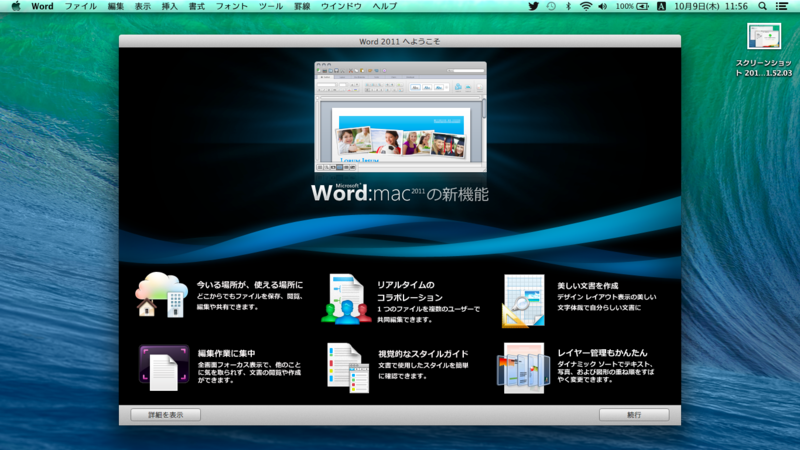The image size is (800, 450).
Task: Click the 続行 button
Action: 634,415
